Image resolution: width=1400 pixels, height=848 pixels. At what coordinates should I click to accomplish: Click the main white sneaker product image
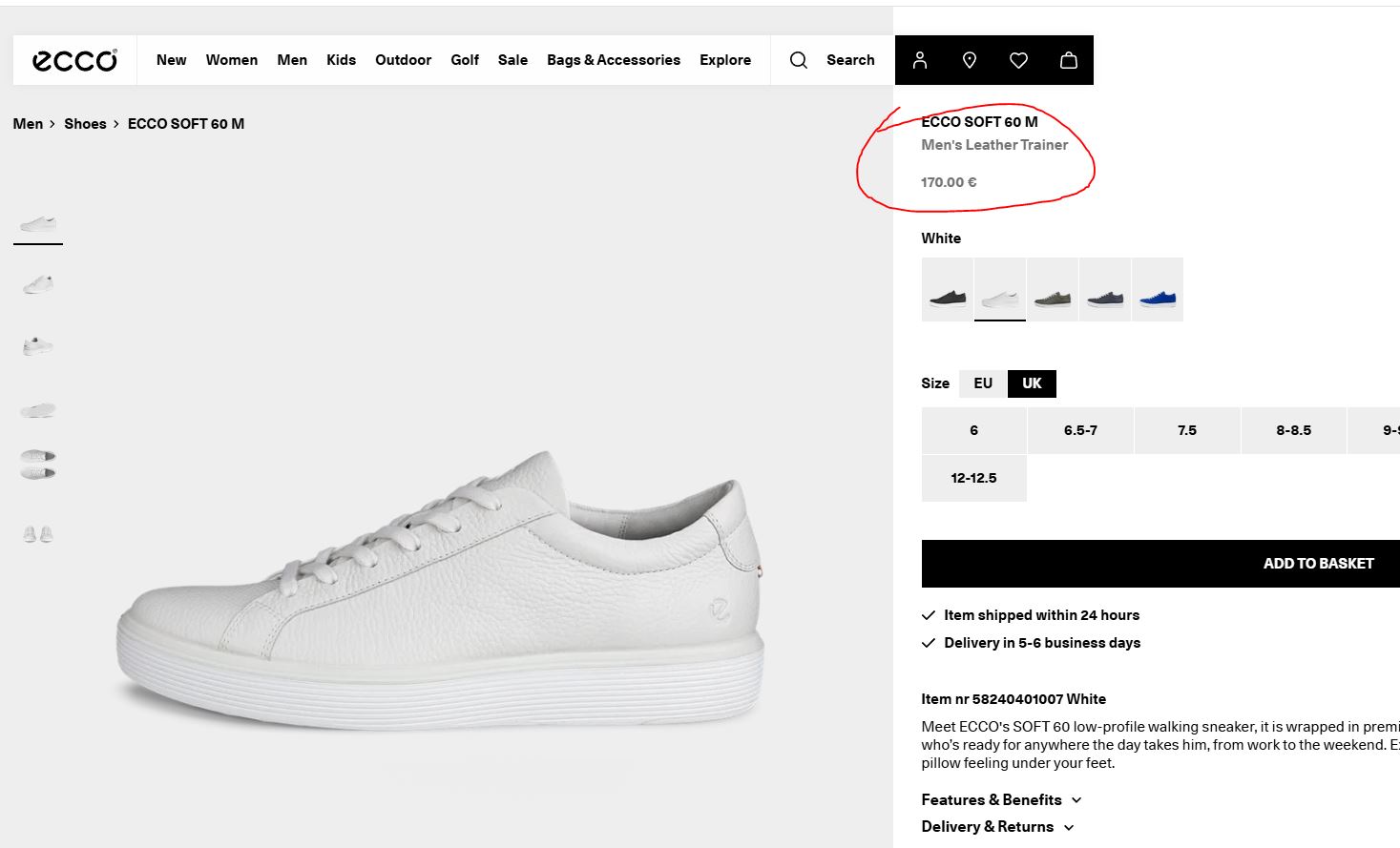click(441, 589)
